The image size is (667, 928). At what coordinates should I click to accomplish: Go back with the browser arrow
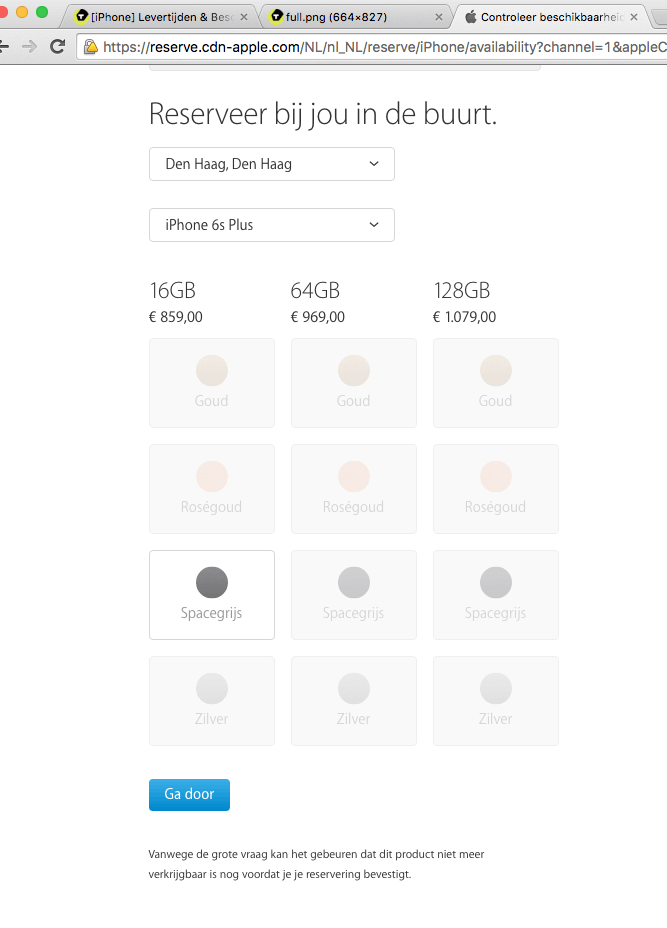click(4, 46)
